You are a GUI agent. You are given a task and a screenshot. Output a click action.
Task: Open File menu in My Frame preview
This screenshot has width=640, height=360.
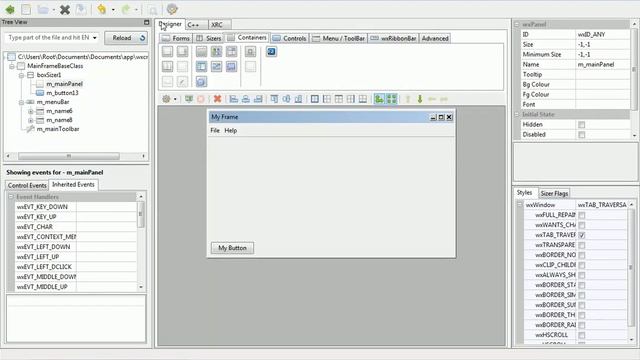pyautogui.click(x=215, y=131)
